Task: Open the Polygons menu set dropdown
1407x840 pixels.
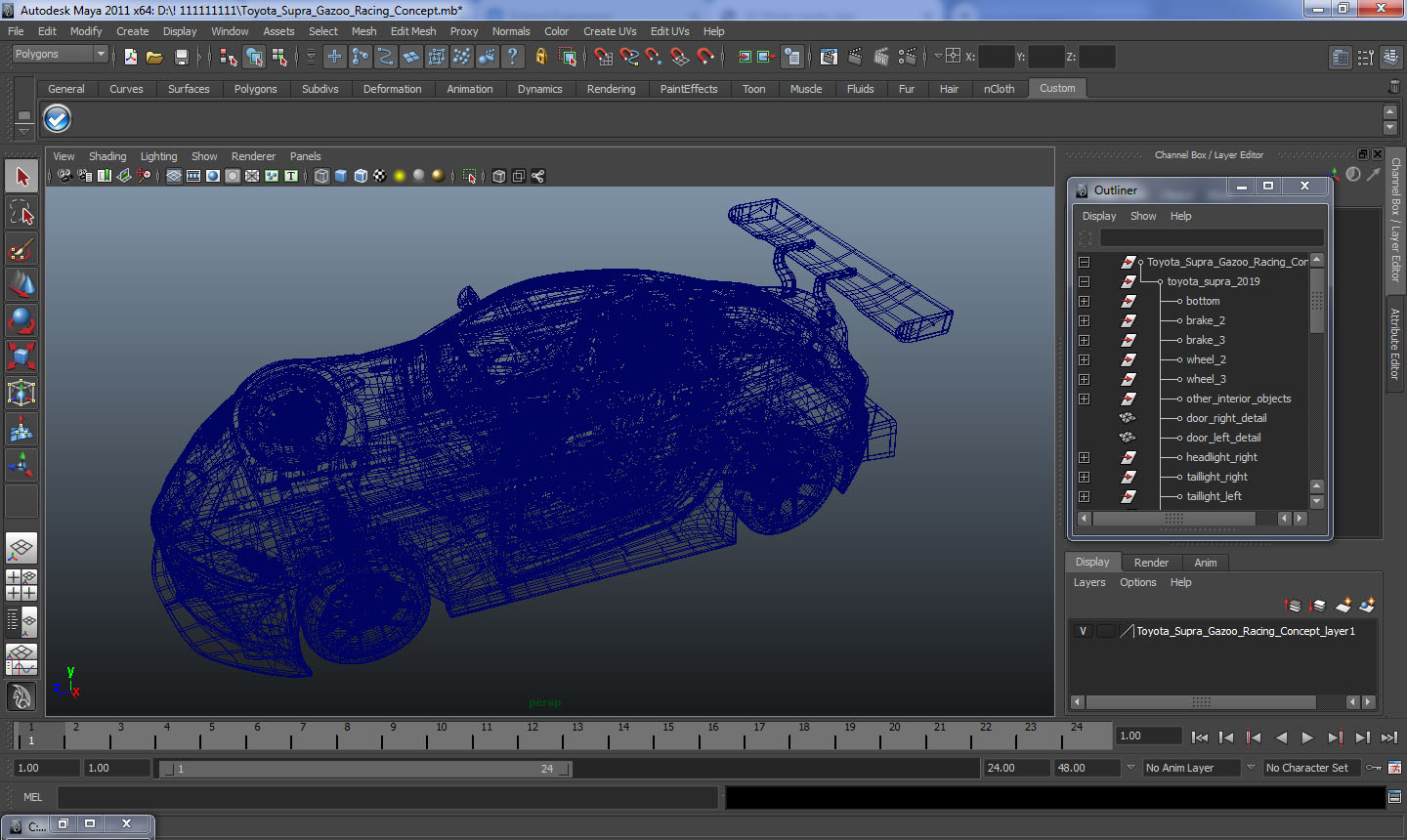Action: [60, 55]
